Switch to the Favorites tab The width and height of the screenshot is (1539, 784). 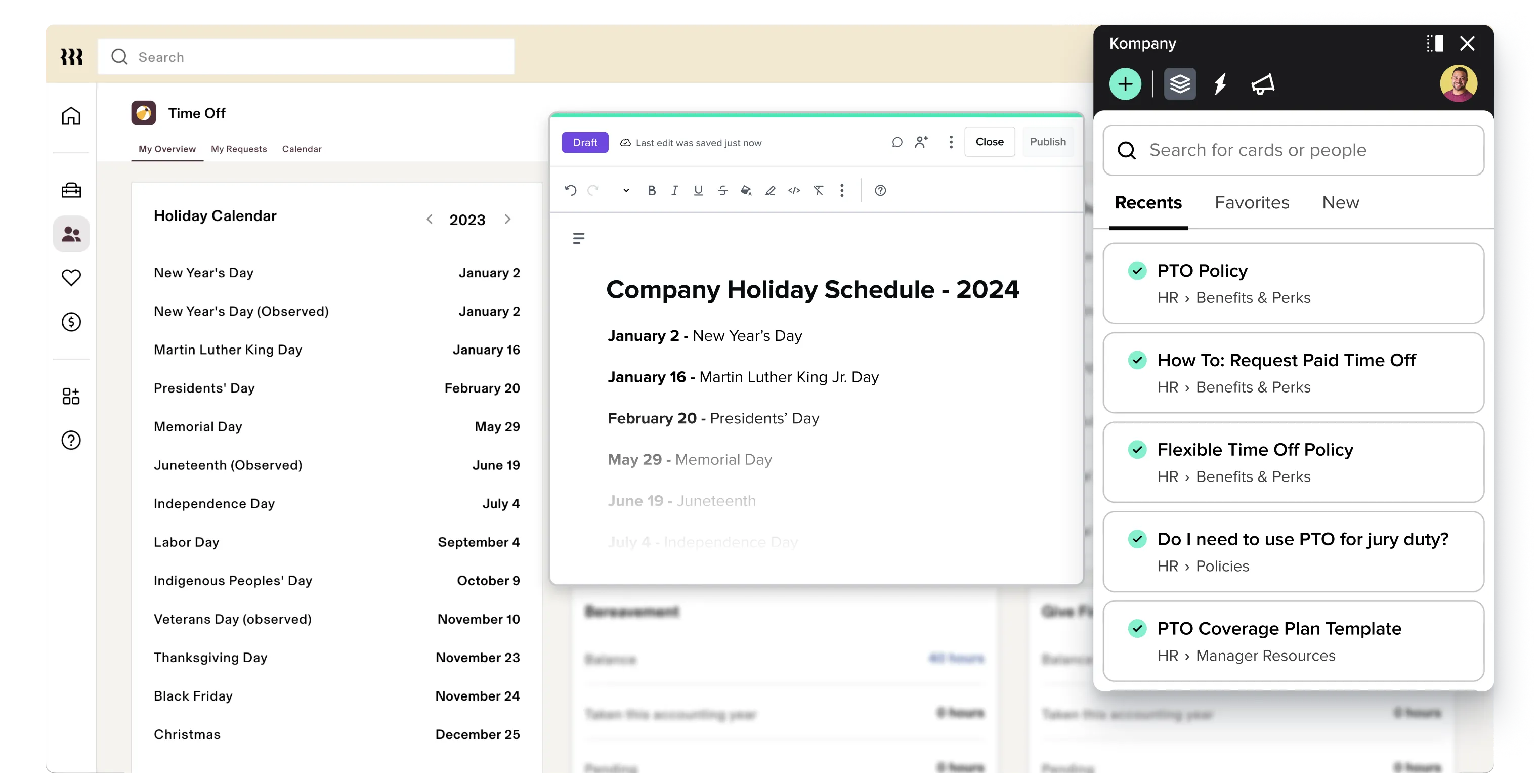[x=1252, y=203]
